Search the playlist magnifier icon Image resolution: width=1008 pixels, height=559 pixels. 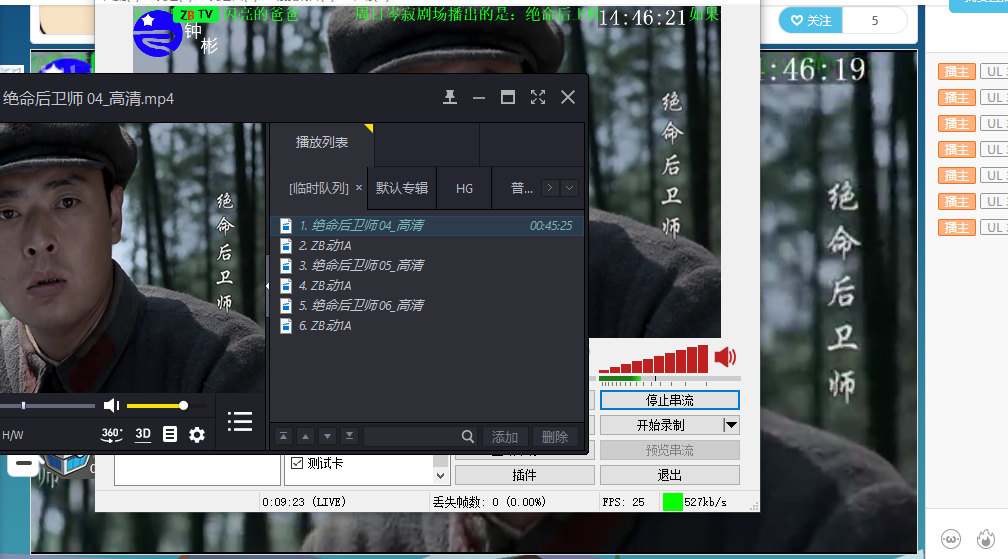tap(467, 437)
